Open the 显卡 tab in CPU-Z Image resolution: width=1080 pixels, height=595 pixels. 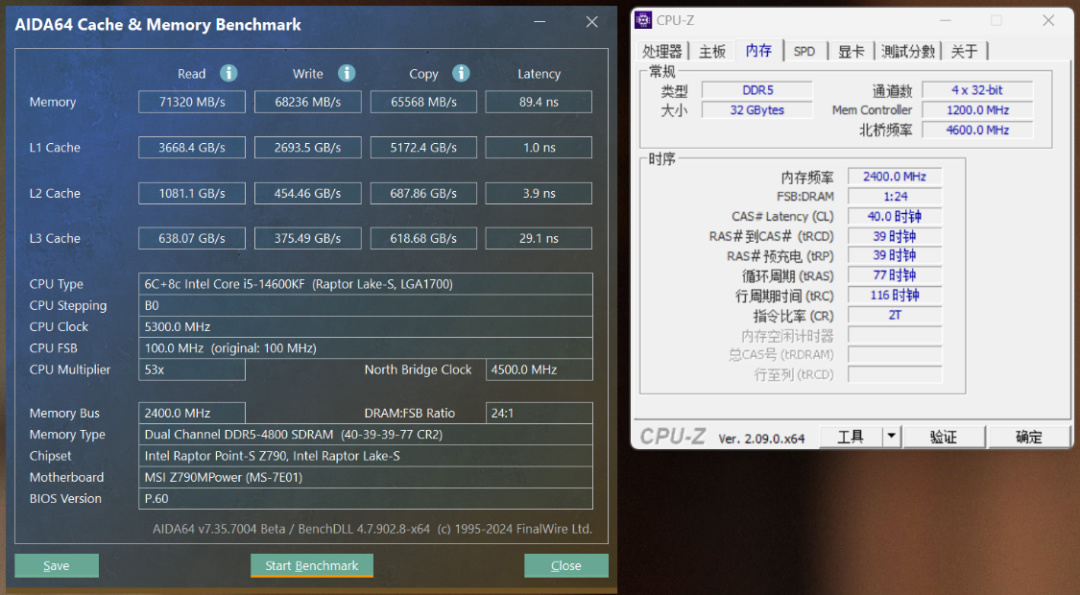coord(851,51)
